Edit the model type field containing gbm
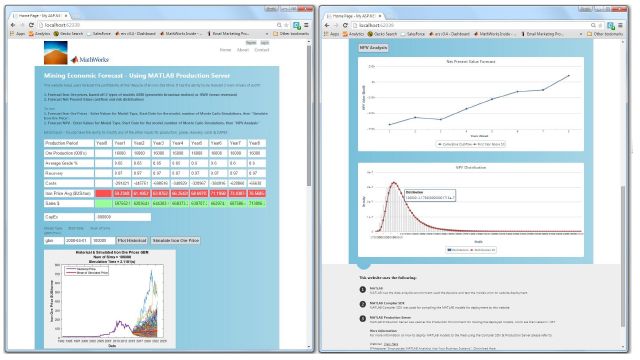The height and width of the screenshot is (360, 640). (54, 241)
